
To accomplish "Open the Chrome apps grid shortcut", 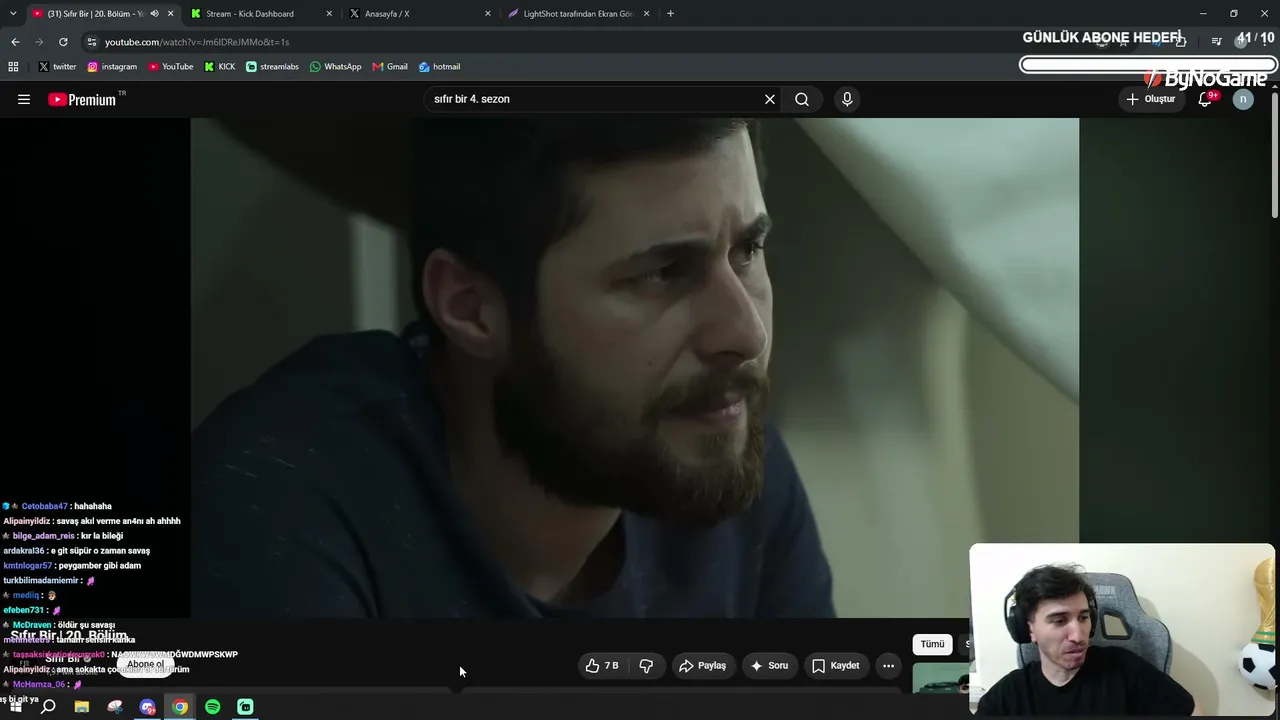I will [13, 67].
